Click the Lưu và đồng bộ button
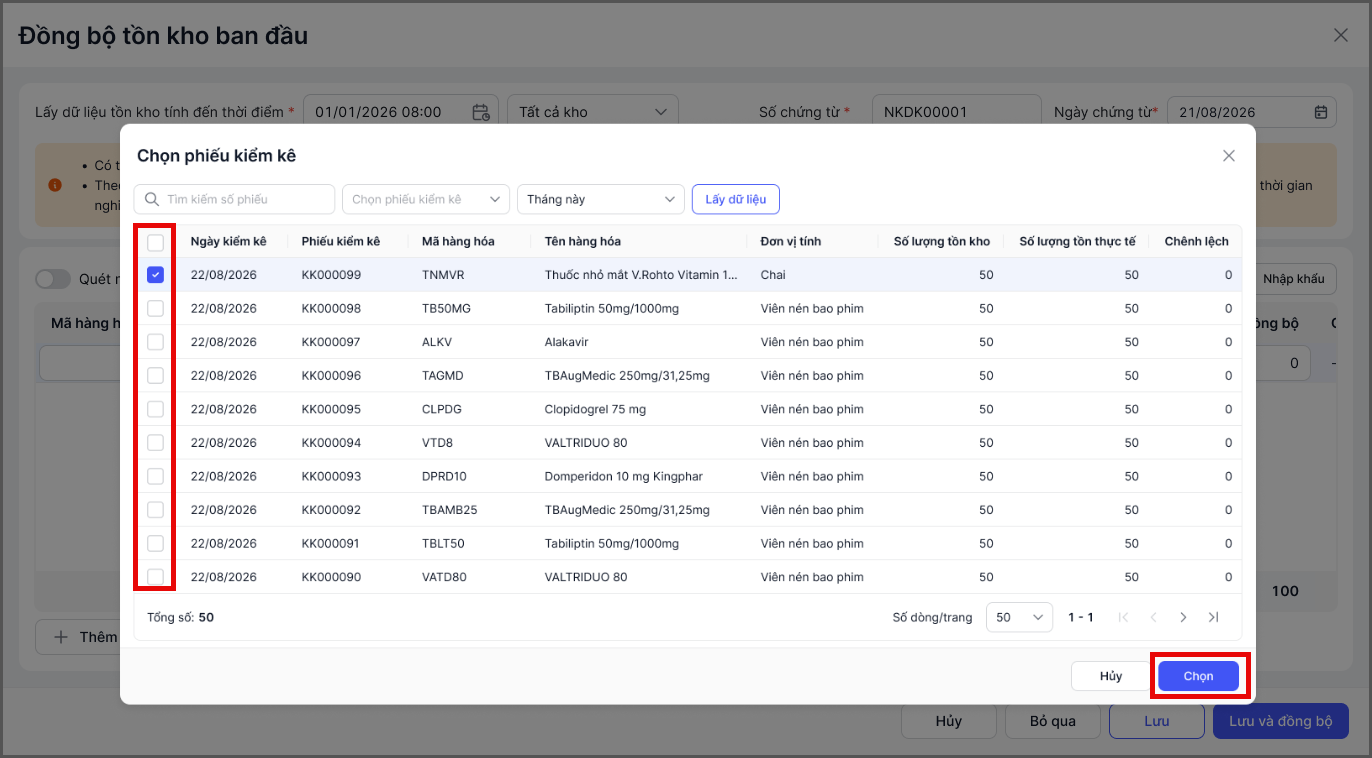 click(1281, 721)
